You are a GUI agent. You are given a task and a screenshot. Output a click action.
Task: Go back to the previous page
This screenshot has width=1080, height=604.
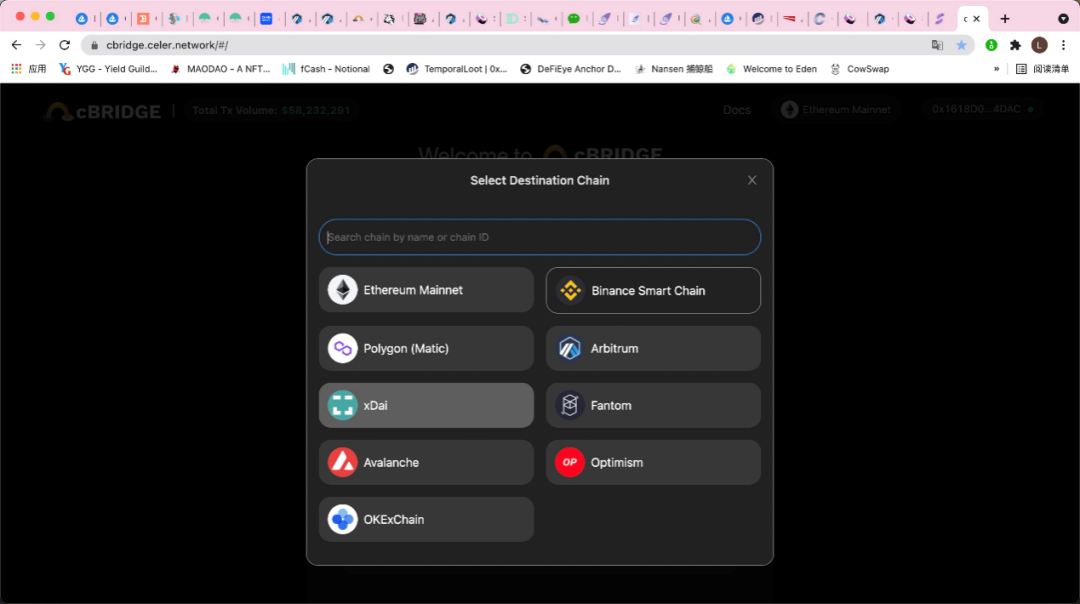pyautogui.click(x=17, y=45)
